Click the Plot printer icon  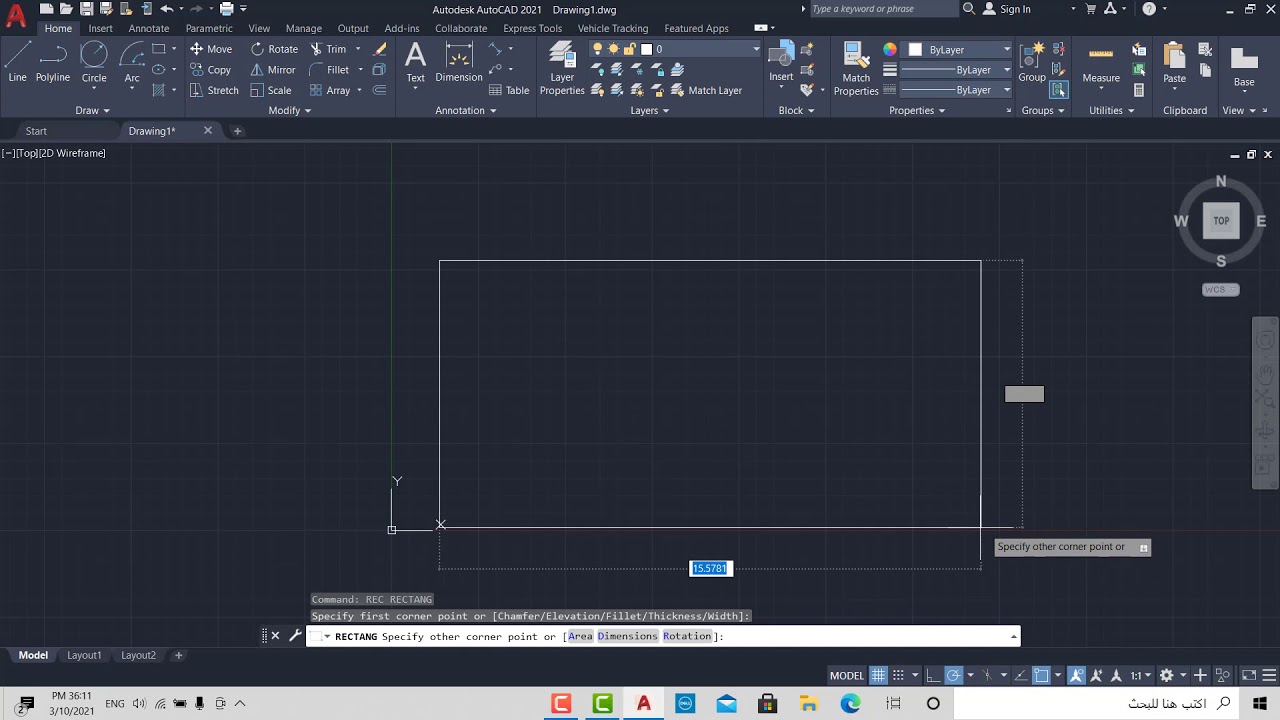point(227,9)
